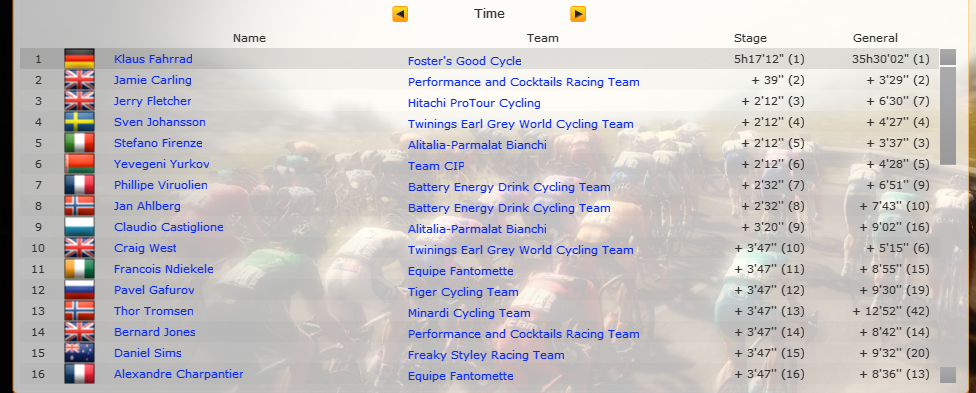Click the scrollbar's top arrow button

pyautogui.click(x=947, y=57)
